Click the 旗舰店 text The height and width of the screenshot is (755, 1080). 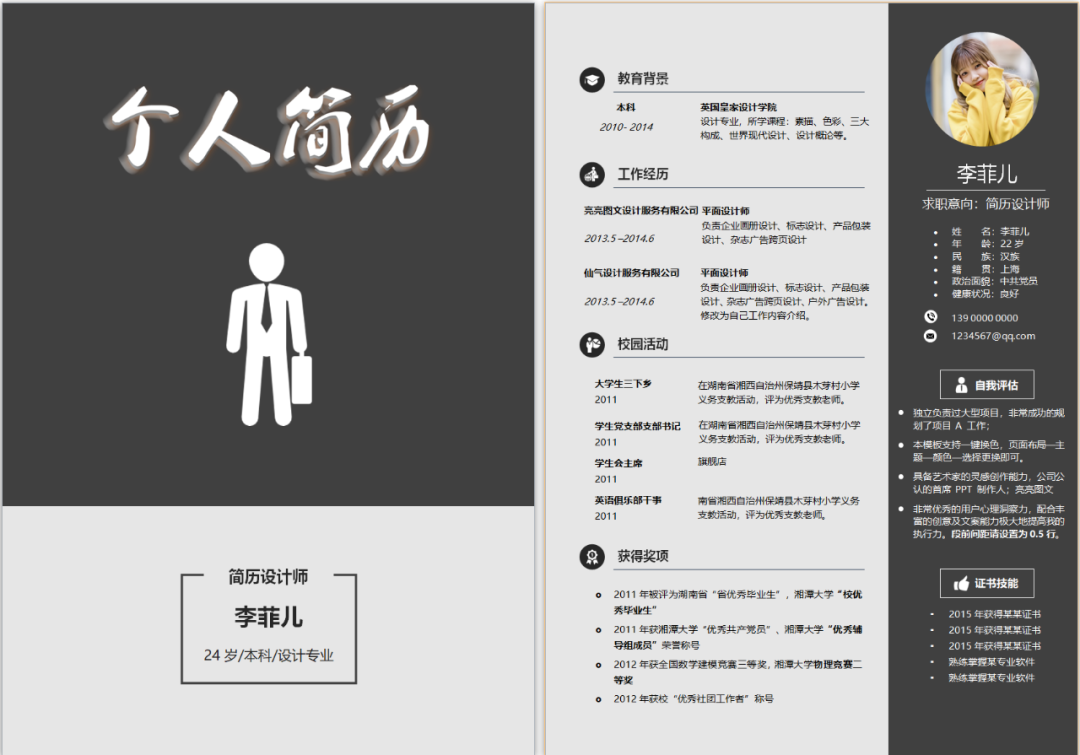(712, 462)
